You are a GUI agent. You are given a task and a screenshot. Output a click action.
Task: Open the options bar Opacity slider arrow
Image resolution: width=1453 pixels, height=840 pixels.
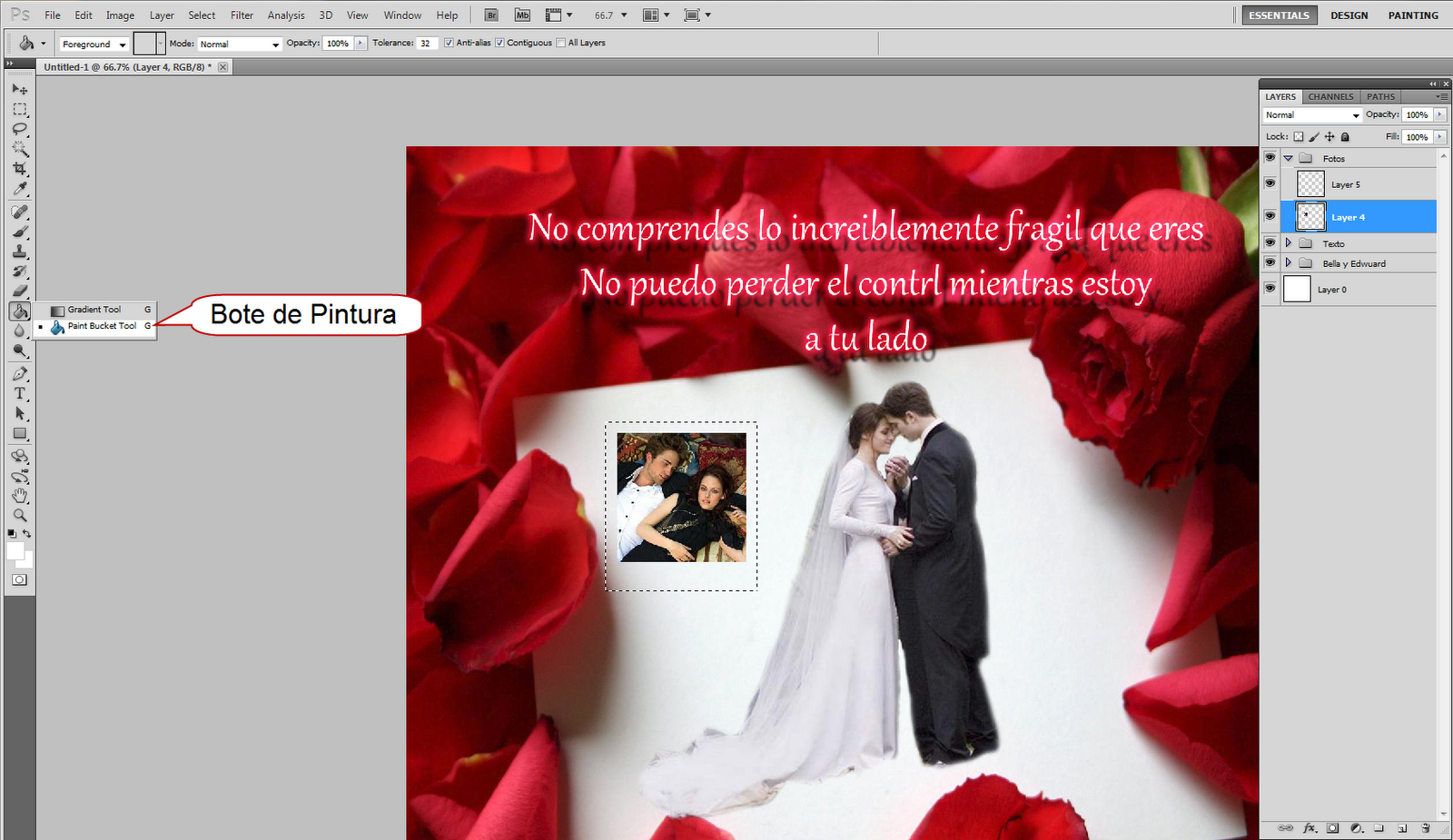(x=361, y=43)
